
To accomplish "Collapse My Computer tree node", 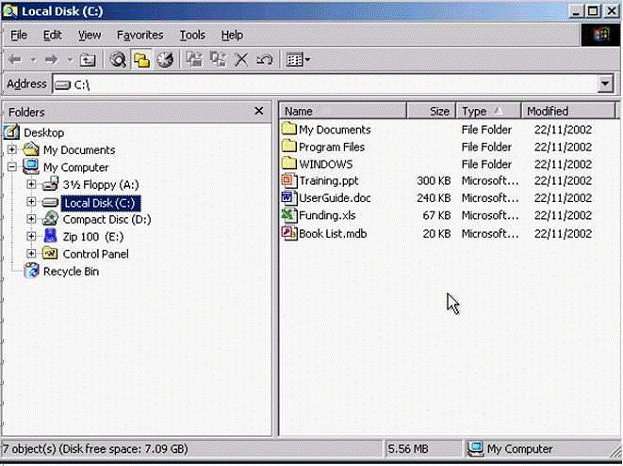I will [12, 167].
